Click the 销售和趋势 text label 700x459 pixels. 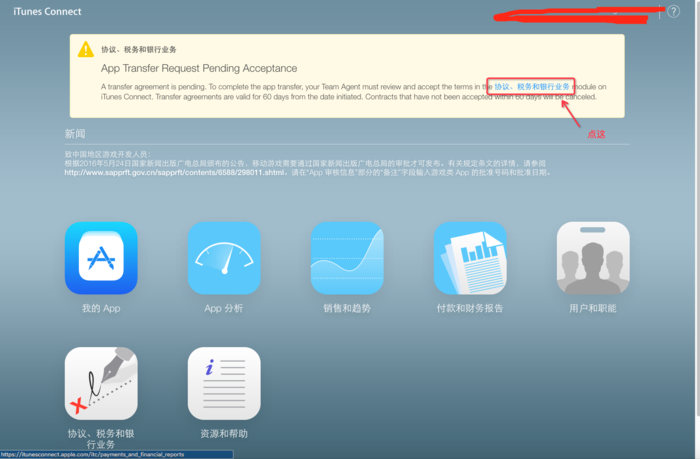pyautogui.click(x=347, y=309)
